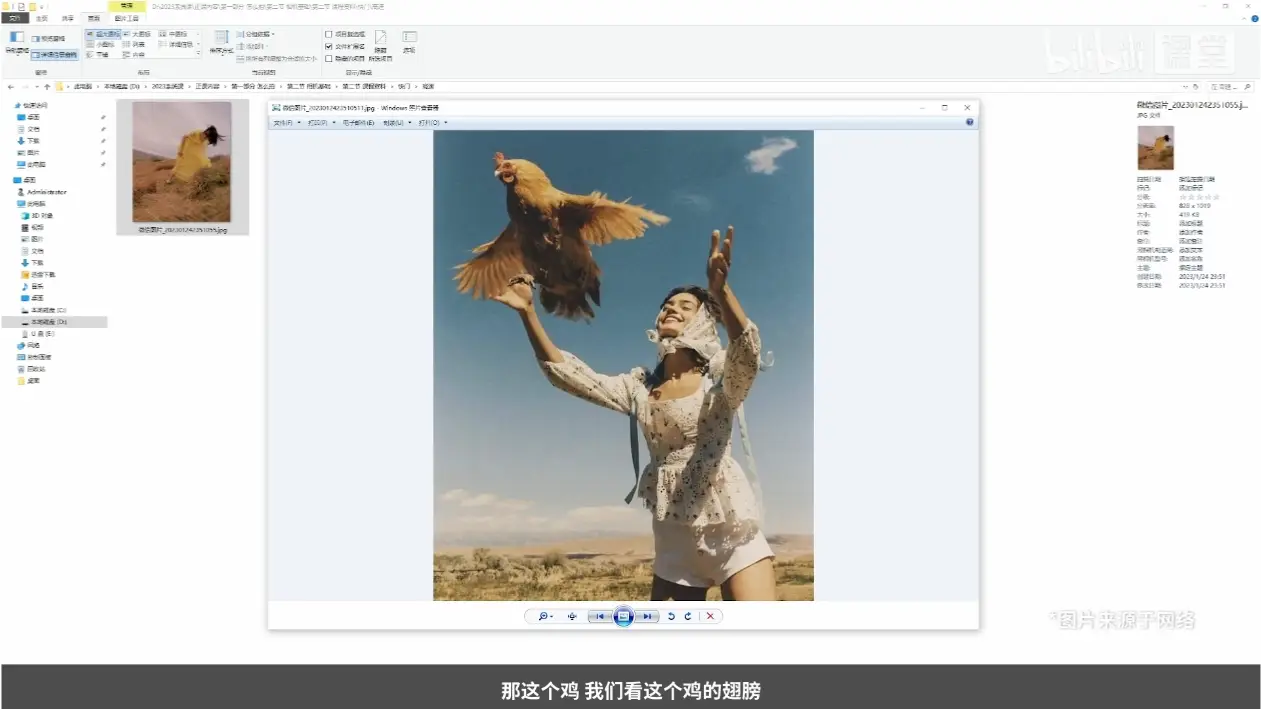
Task: Expand the 打开(O) dropdown in photo viewer
Action: coord(432,123)
